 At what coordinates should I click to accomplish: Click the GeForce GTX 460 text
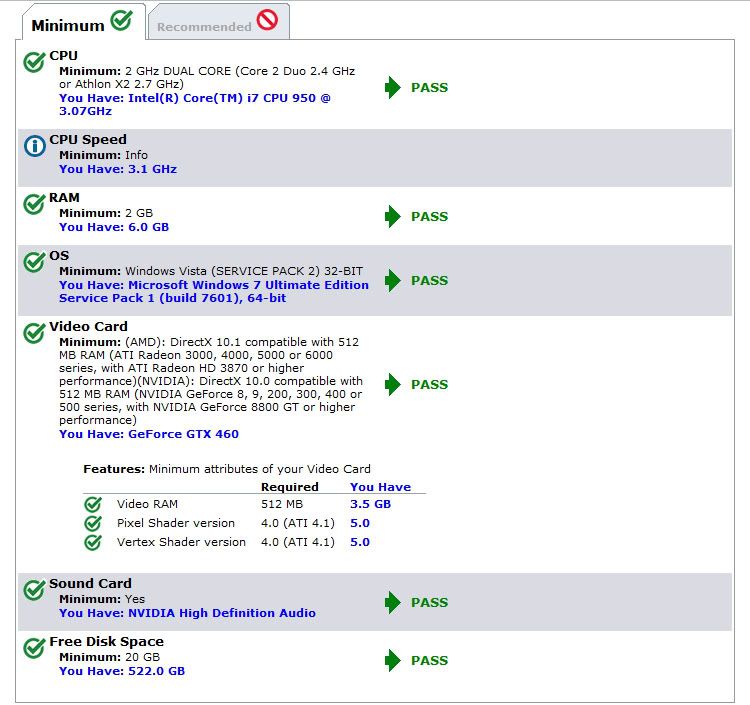coord(183,434)
